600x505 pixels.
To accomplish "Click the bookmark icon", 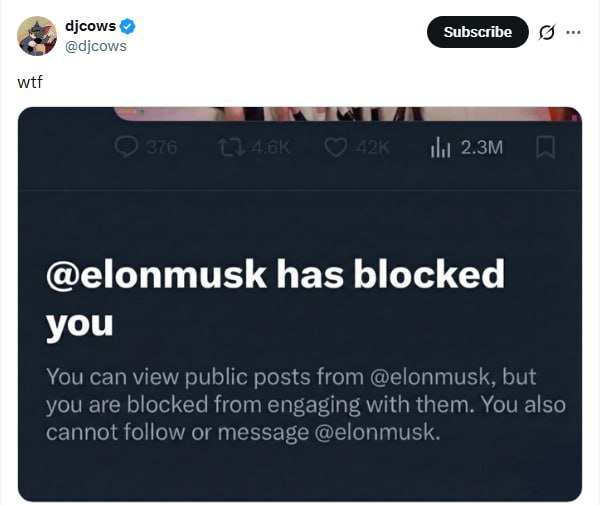I will tap(546, 147).
